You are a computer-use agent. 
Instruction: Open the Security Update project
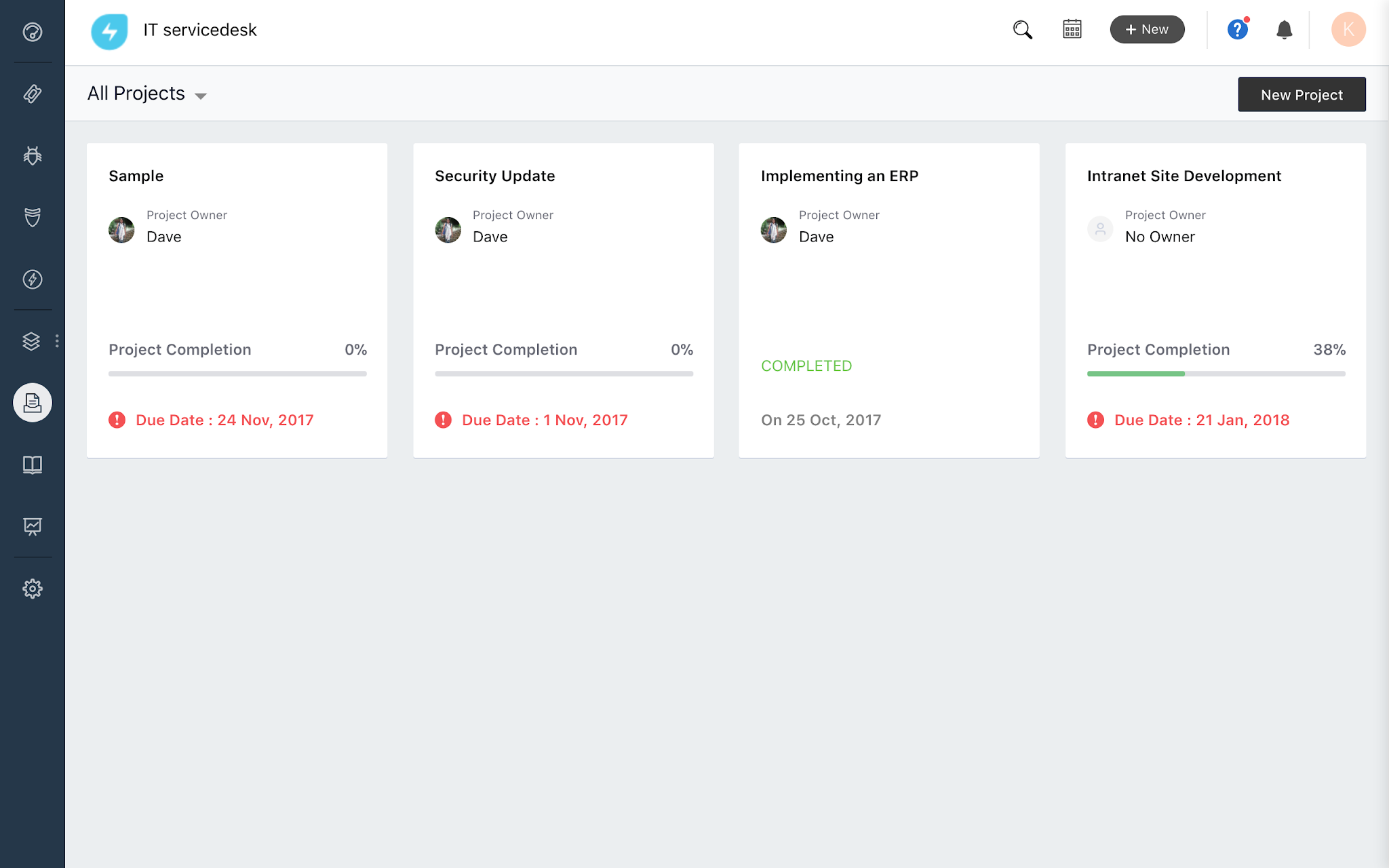pos(495,176)
